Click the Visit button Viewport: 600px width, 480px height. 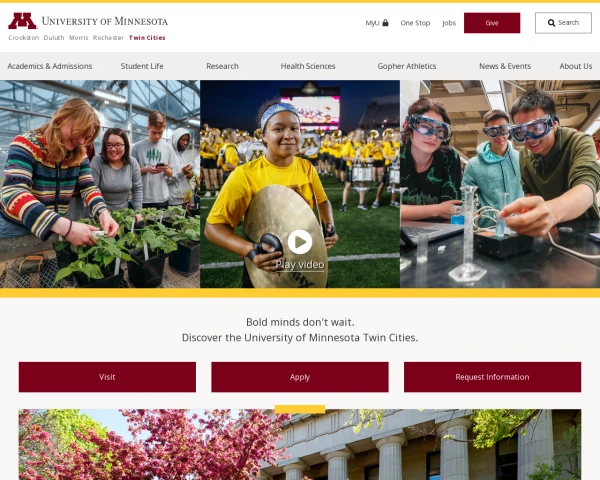107,377
